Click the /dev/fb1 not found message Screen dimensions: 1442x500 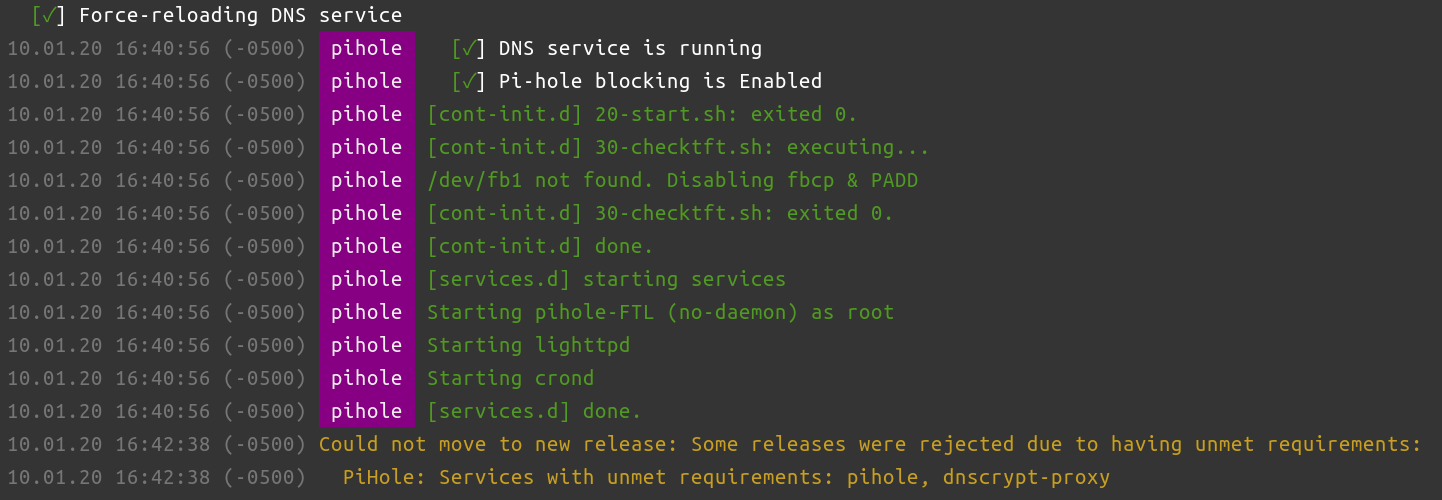coord(672,180)
